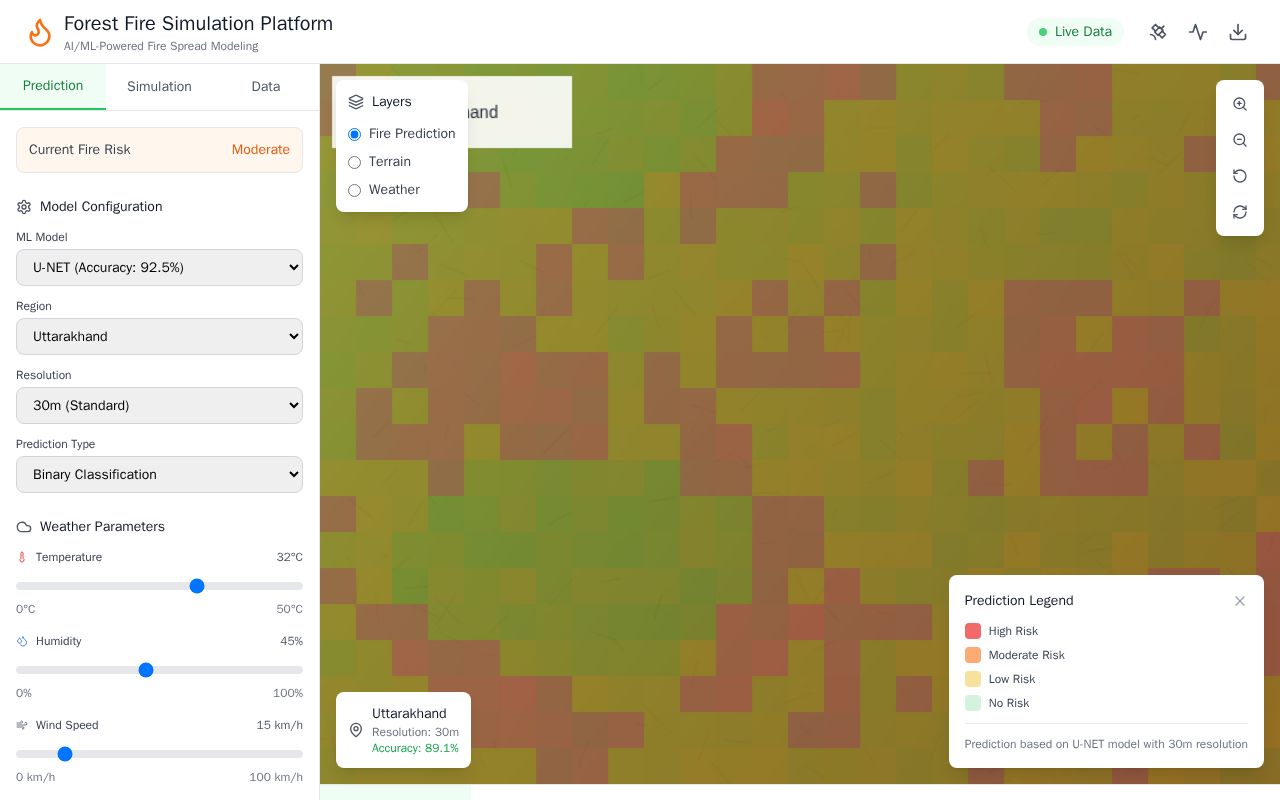
Task: Switch to the Simulation tab
Action: tap(159, 86)
